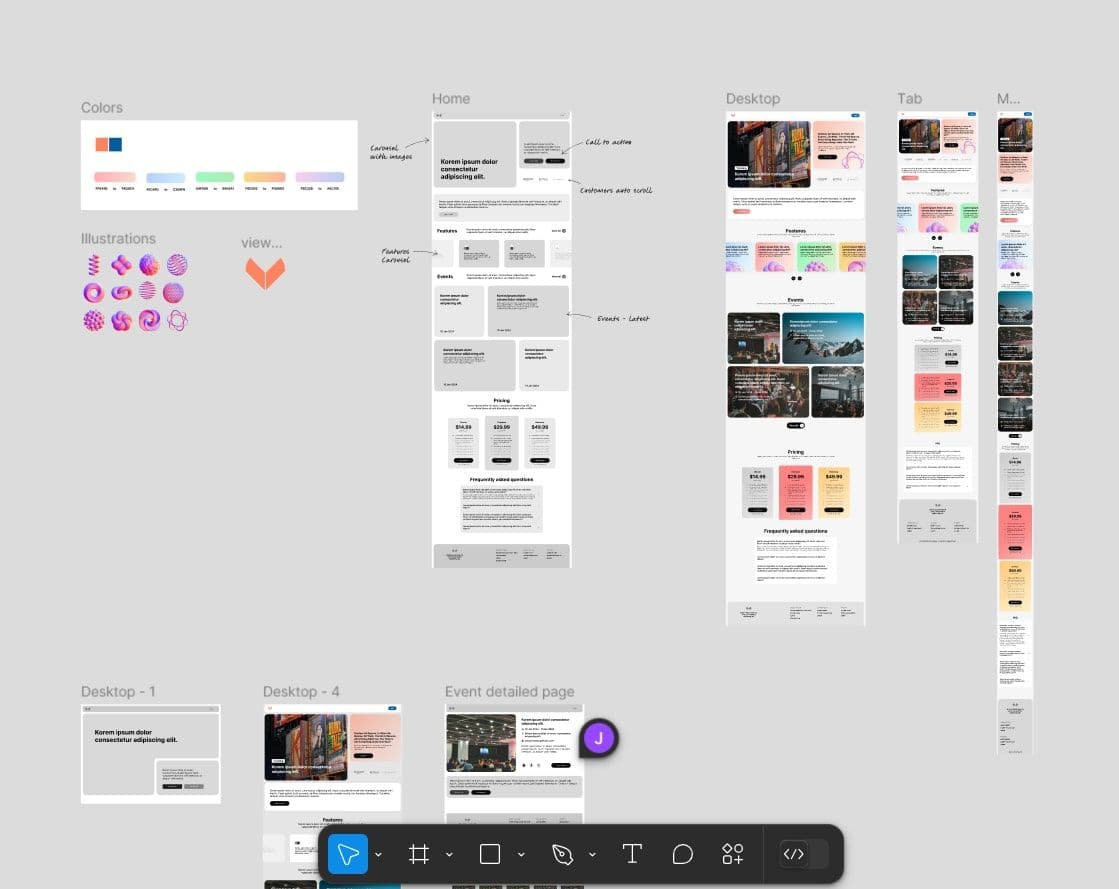Select the Move tool
Screen dimensions: 1119x889
click(348, 854)
